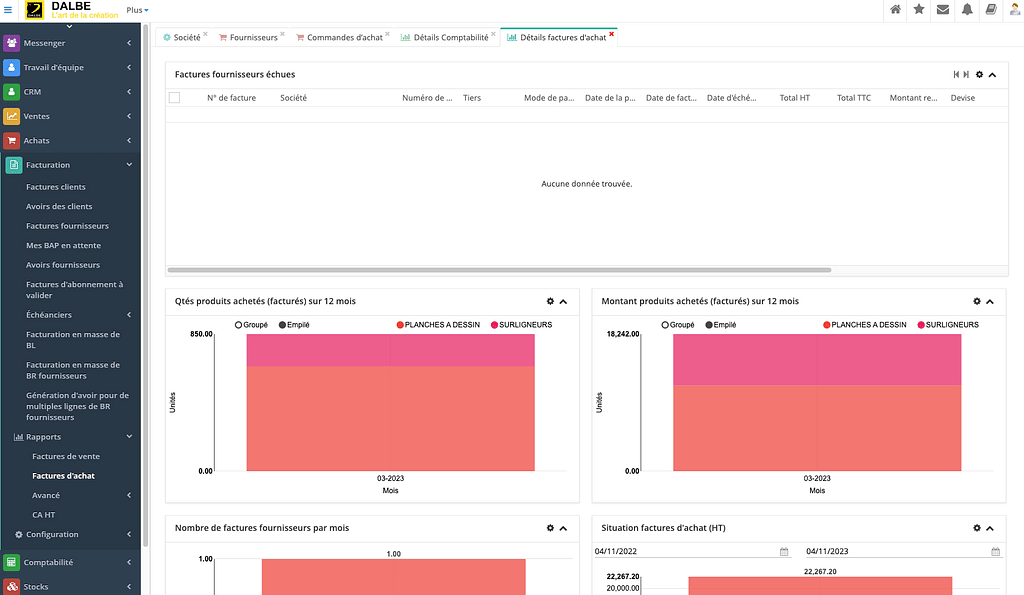This screenshot has height=595, width=1024.
Task: Open the mail envelope icon
Action: tap(942, 10)
